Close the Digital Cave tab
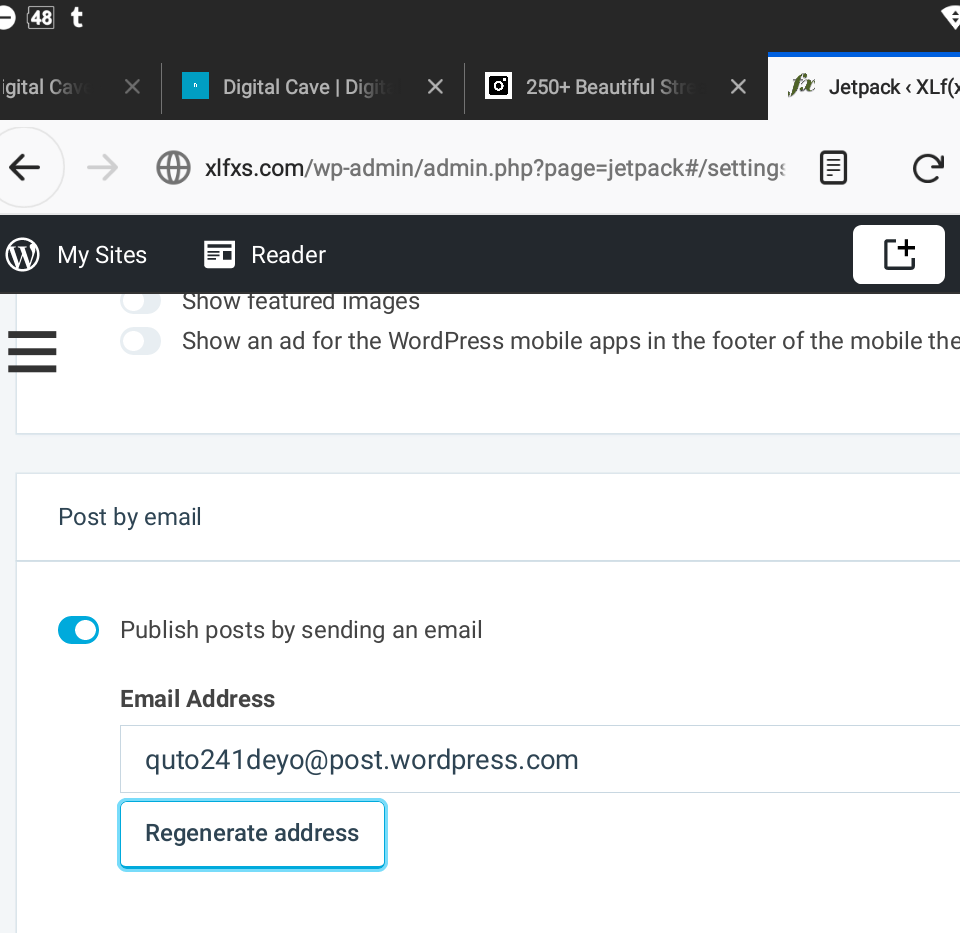Image resolution: width=960 pixels, height=933 pixels. (435, 87)
